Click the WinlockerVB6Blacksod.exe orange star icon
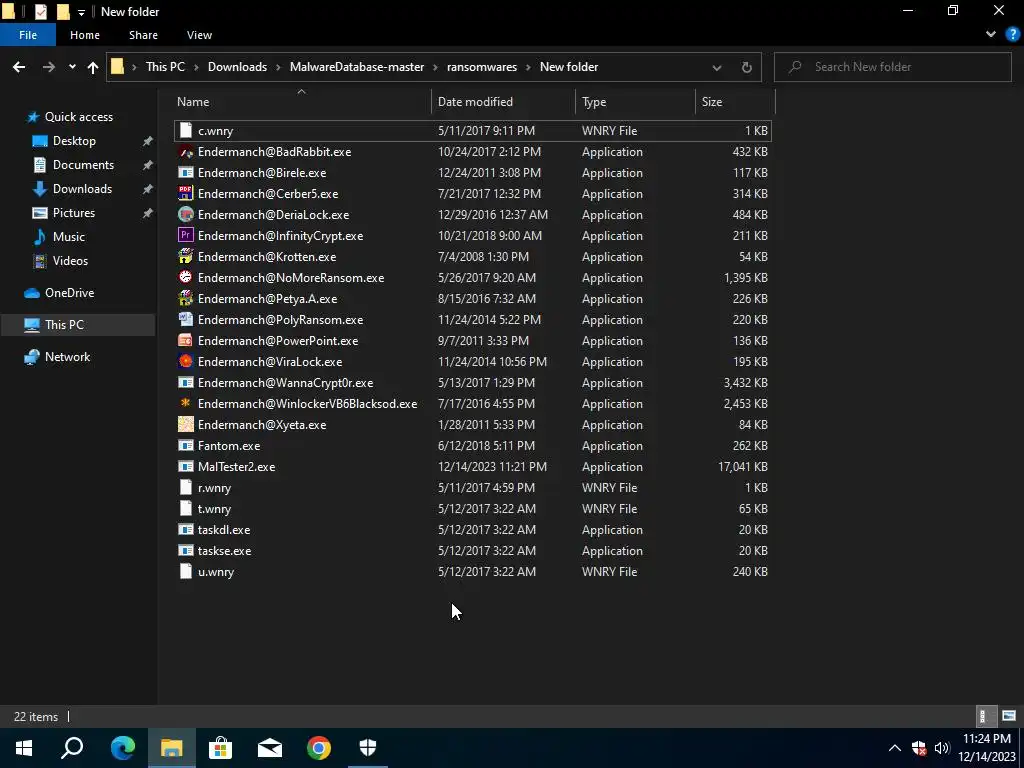 (186, 403)
